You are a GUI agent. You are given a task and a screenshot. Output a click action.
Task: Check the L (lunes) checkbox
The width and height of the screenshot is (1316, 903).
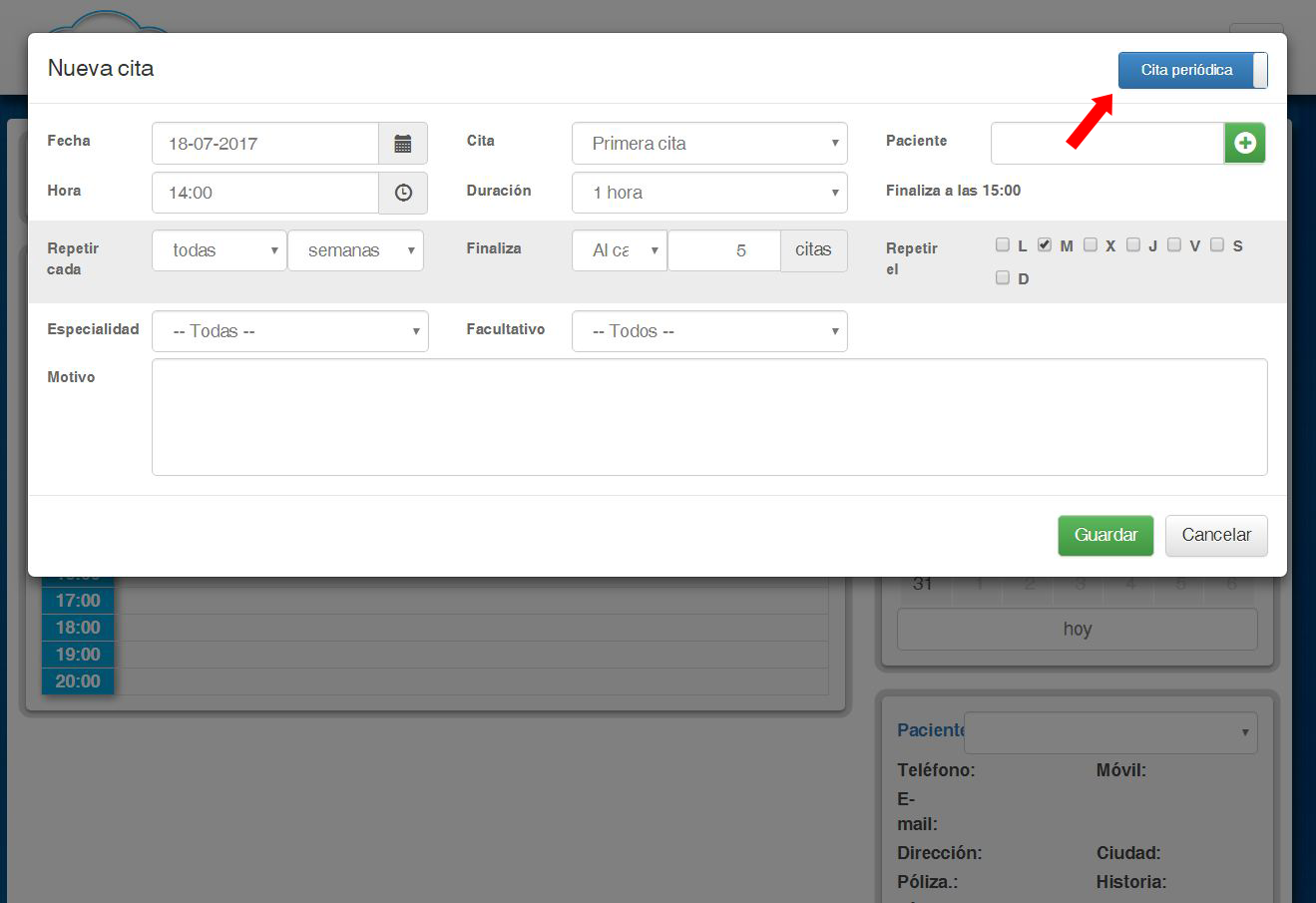[x=1003, y=244]
